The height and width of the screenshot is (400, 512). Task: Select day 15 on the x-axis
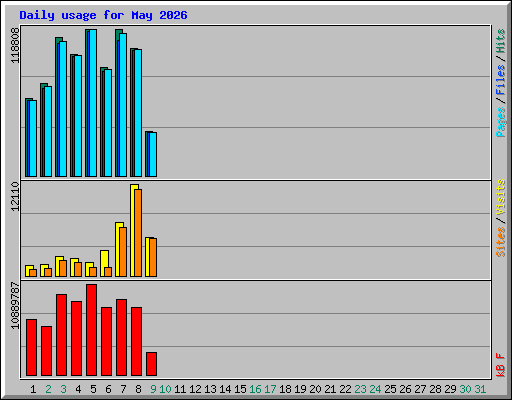(x=240, y=389)
